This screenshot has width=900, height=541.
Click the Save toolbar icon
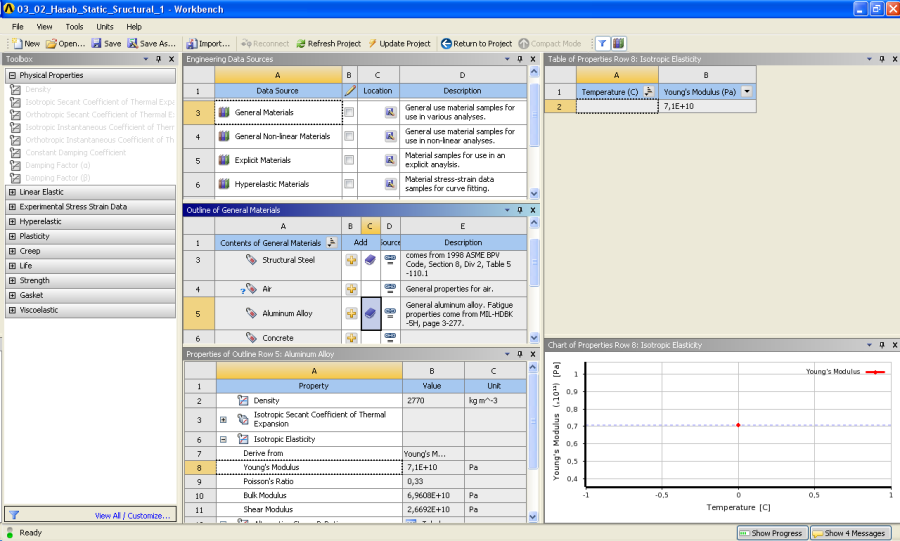coord(96,44)
